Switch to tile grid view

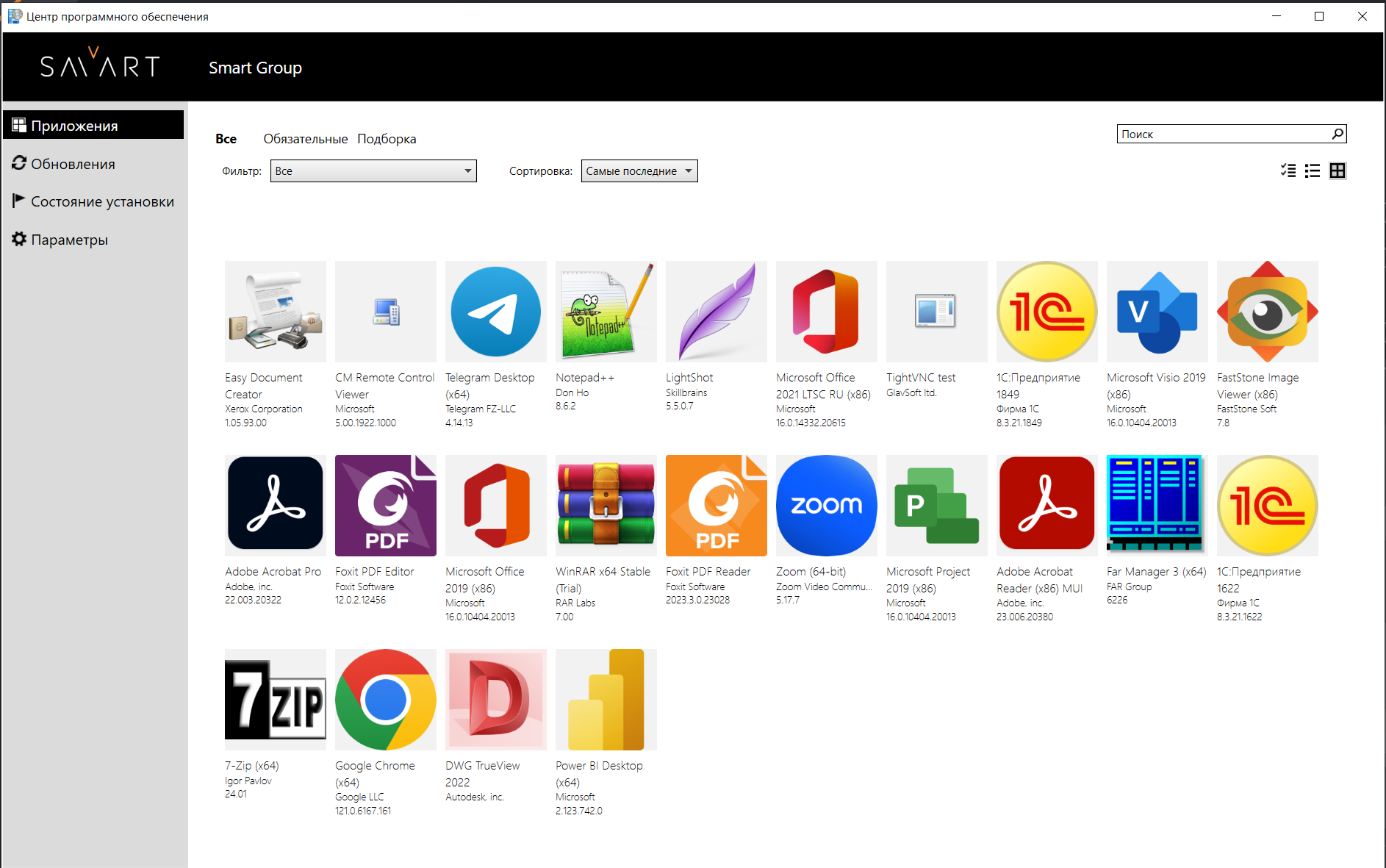1337,171
